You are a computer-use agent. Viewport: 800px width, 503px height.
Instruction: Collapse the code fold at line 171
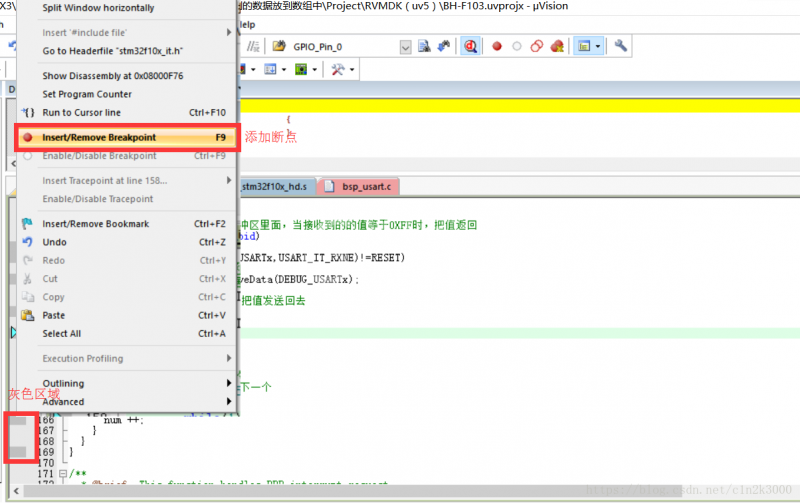pyautogui.click(x=63, y=473)
